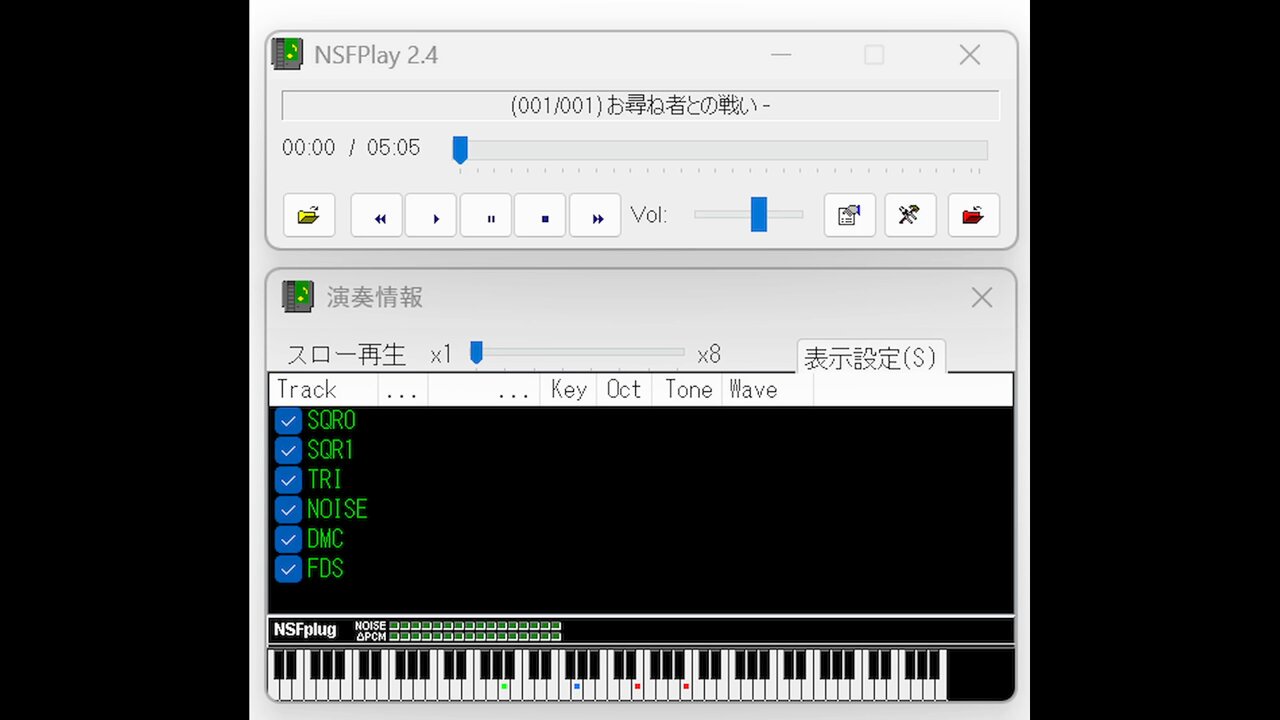Minimize the NSFPlay 2.4 window
1280x720 pixels.
tap(781, 55)
